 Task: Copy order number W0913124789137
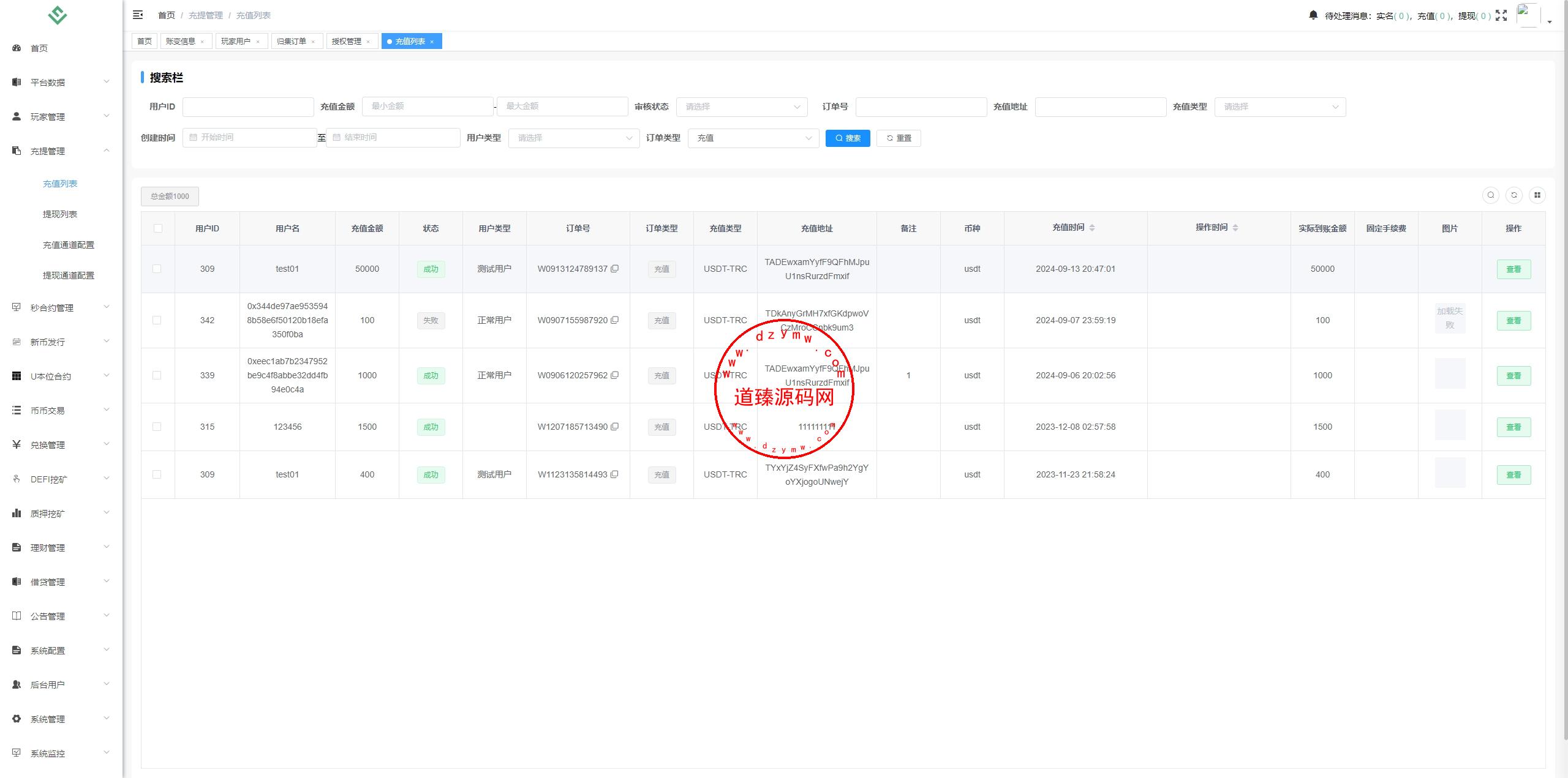(x=615, y=269)
